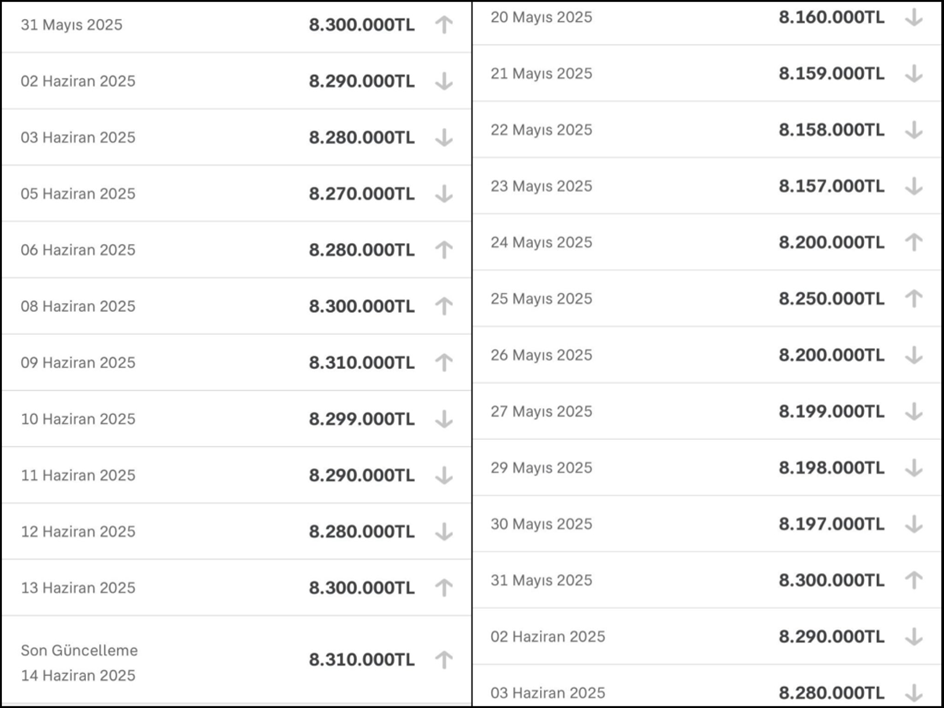Click the down arrow for 27 Mayıs 2025
The width and height of the screenshot is (944, 708).
[913, 411]
